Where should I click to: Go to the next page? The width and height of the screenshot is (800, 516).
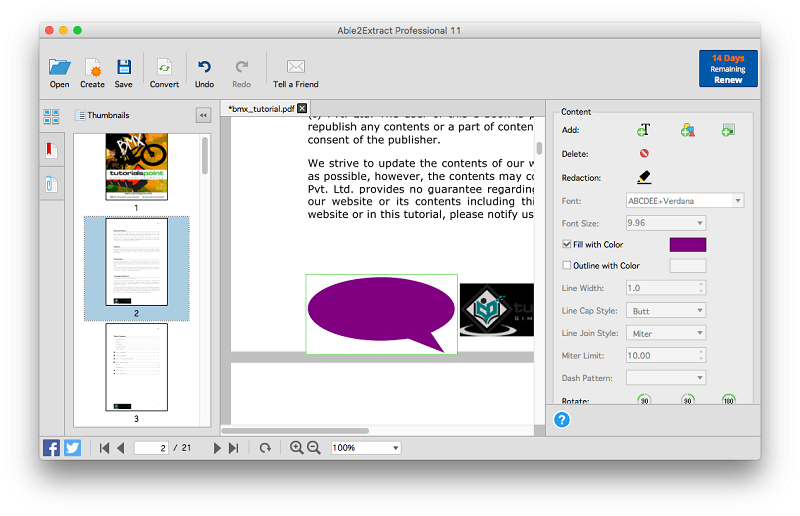pos(217,448)
